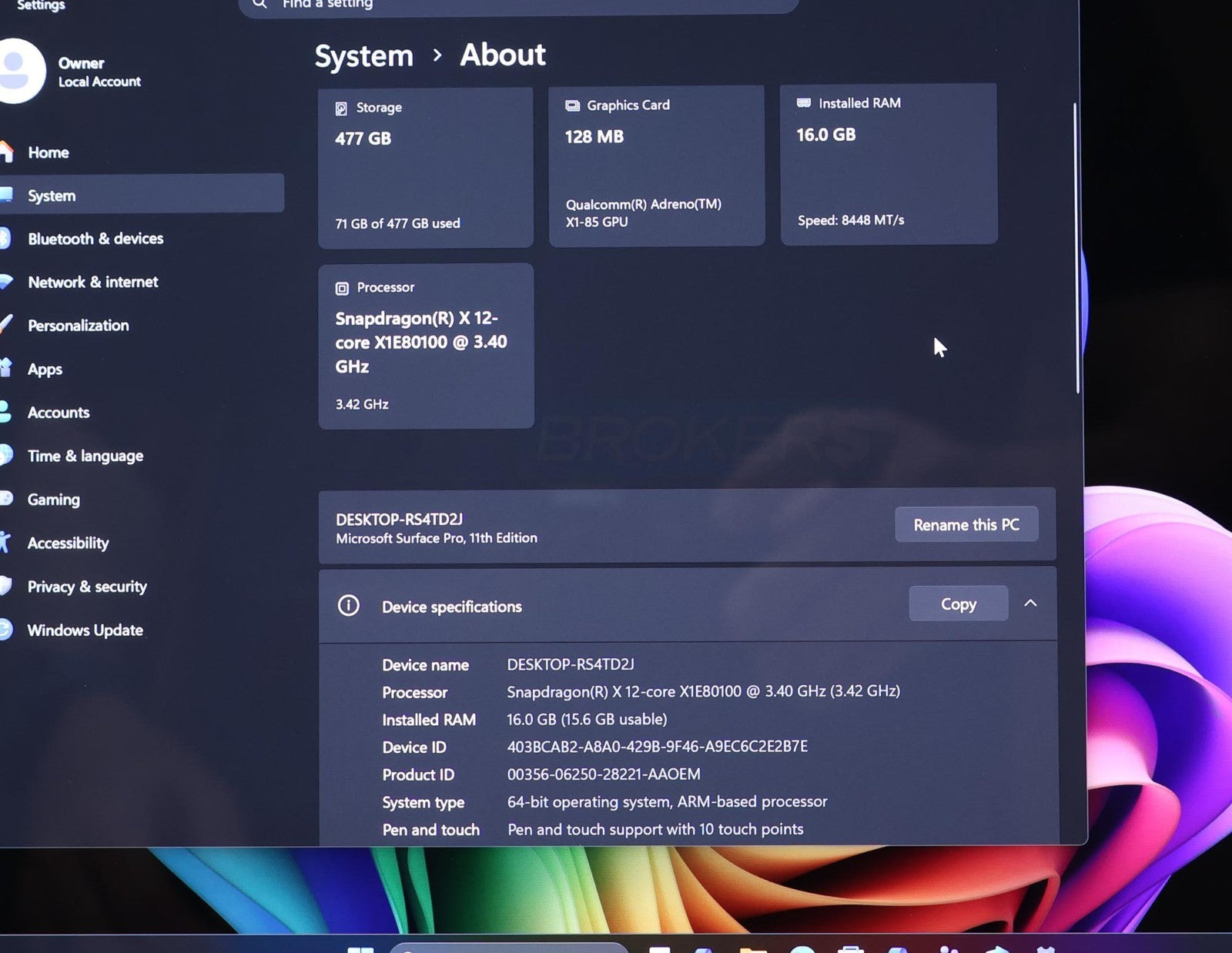Click the Rename this PC button
Image resolution: width=1232 pixels, height=953 pixels.
coord(966,524)
